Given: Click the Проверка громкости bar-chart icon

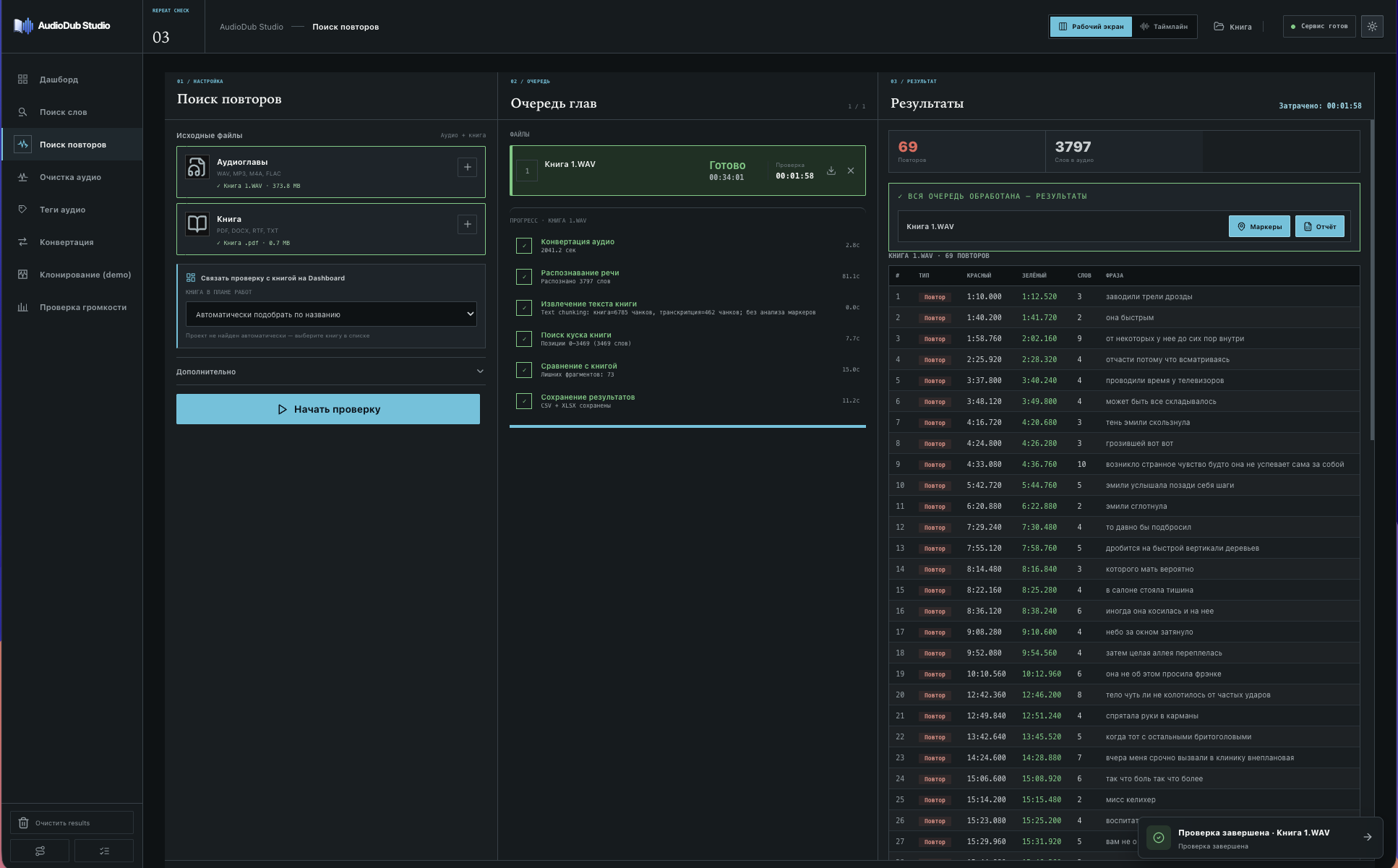Looking at the screenshot, I should pyautogui.click(x=22, y=307).
